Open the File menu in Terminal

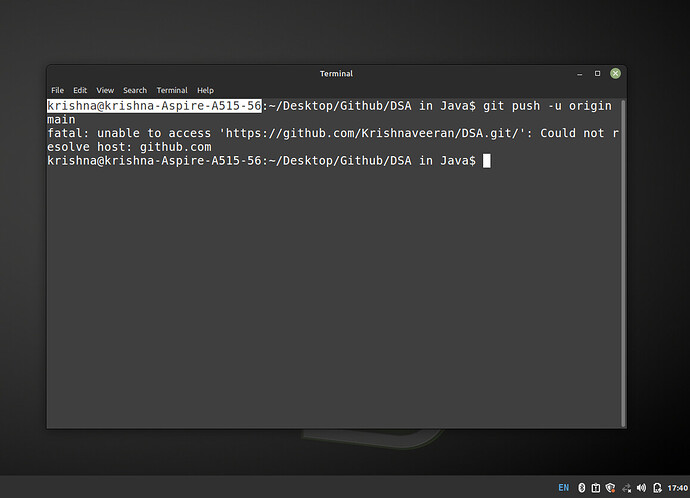coord(57,90)
